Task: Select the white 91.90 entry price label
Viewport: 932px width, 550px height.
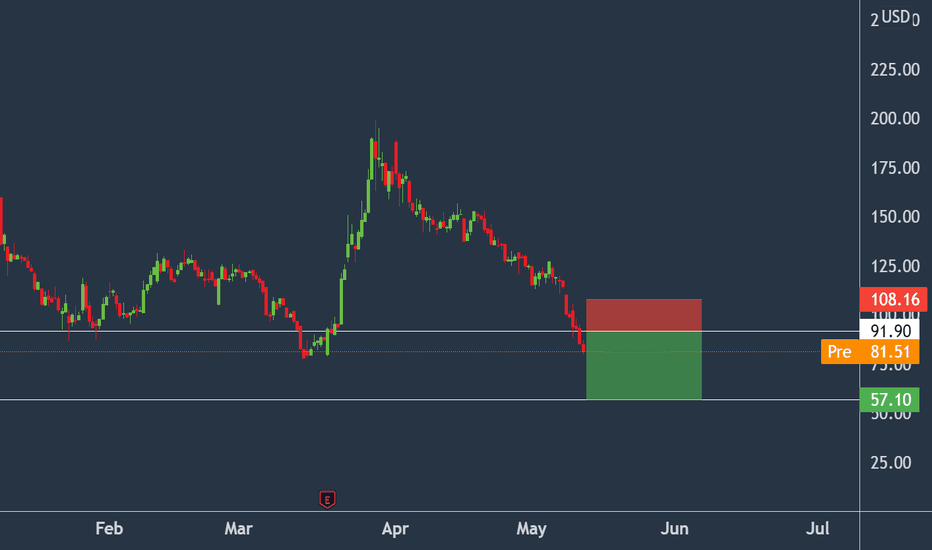Action: [889, 331]
